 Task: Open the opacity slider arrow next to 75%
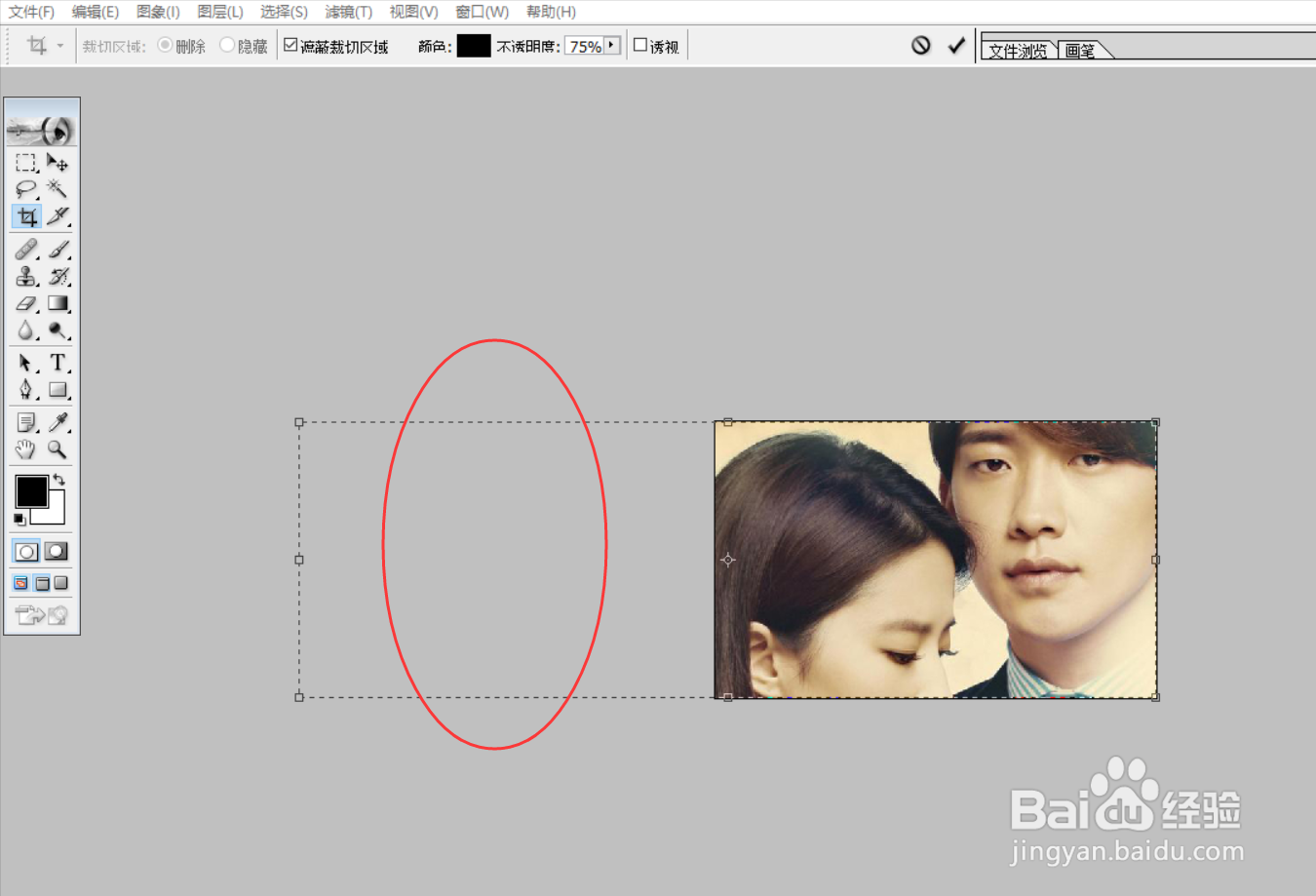coord(612,45)
